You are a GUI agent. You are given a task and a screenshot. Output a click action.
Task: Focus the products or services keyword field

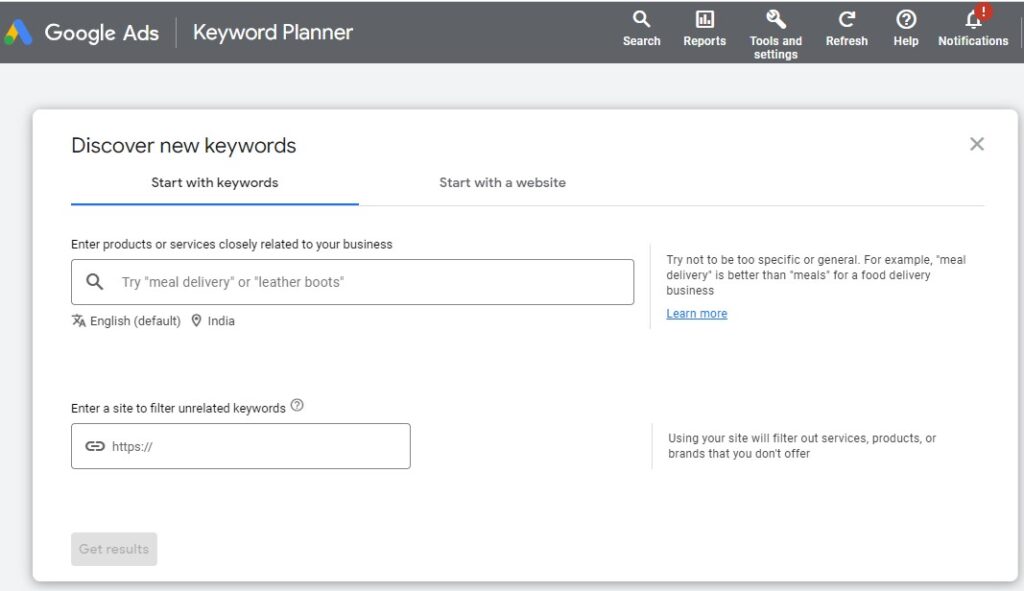(x=353, y=282)
